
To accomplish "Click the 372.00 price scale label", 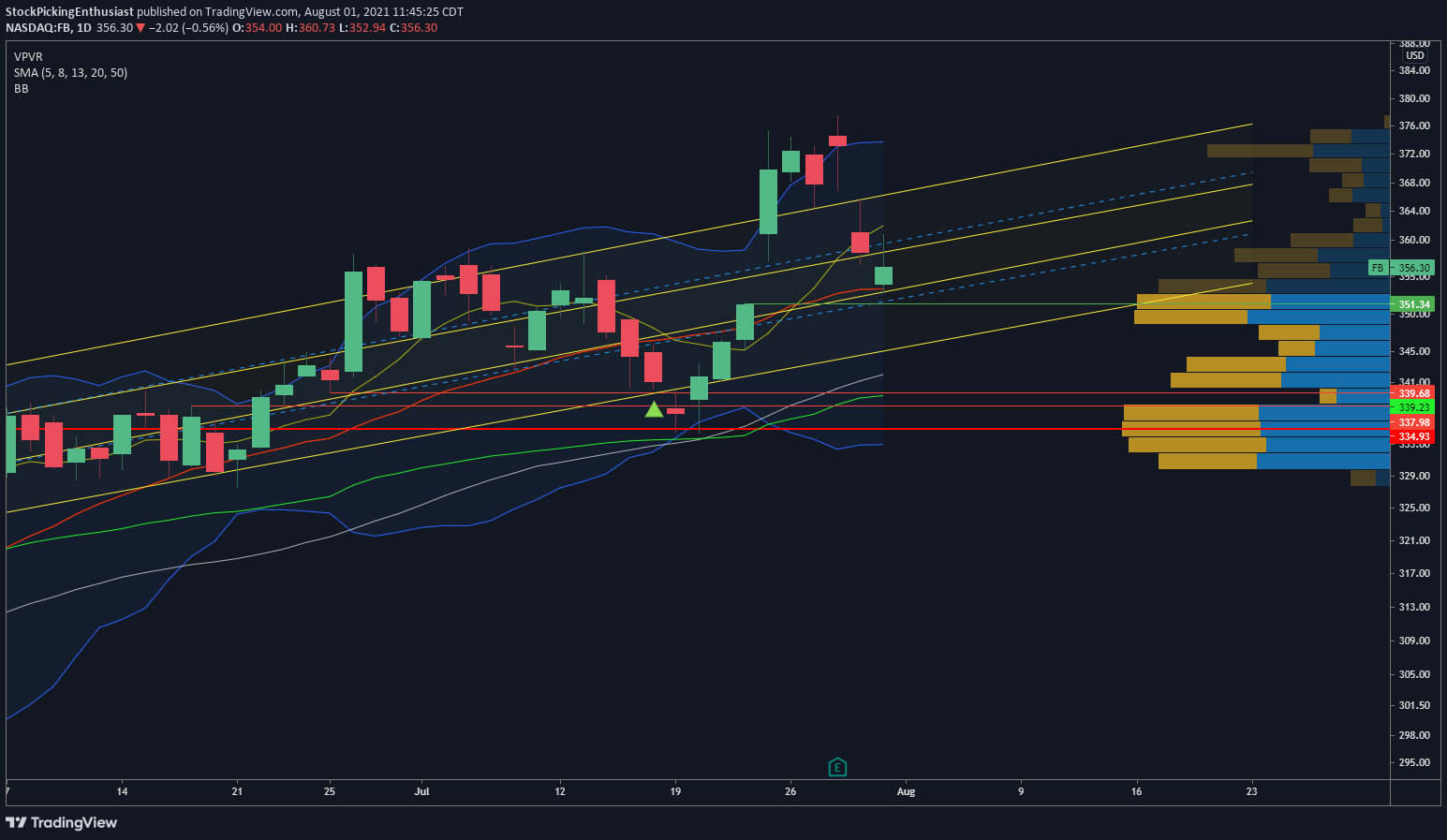I will pyautogui.click(x=1414, y=154).
